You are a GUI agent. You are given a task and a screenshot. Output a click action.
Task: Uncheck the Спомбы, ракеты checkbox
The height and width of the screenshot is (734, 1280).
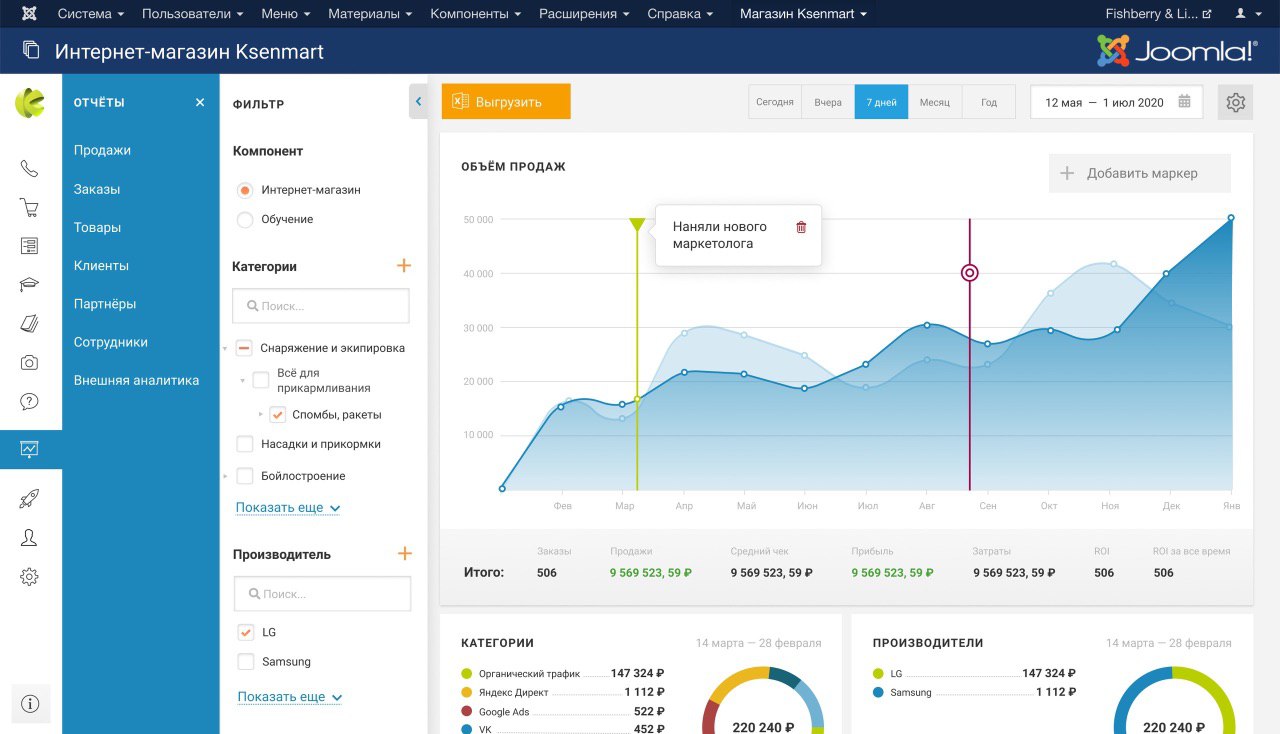click(278, 415)
